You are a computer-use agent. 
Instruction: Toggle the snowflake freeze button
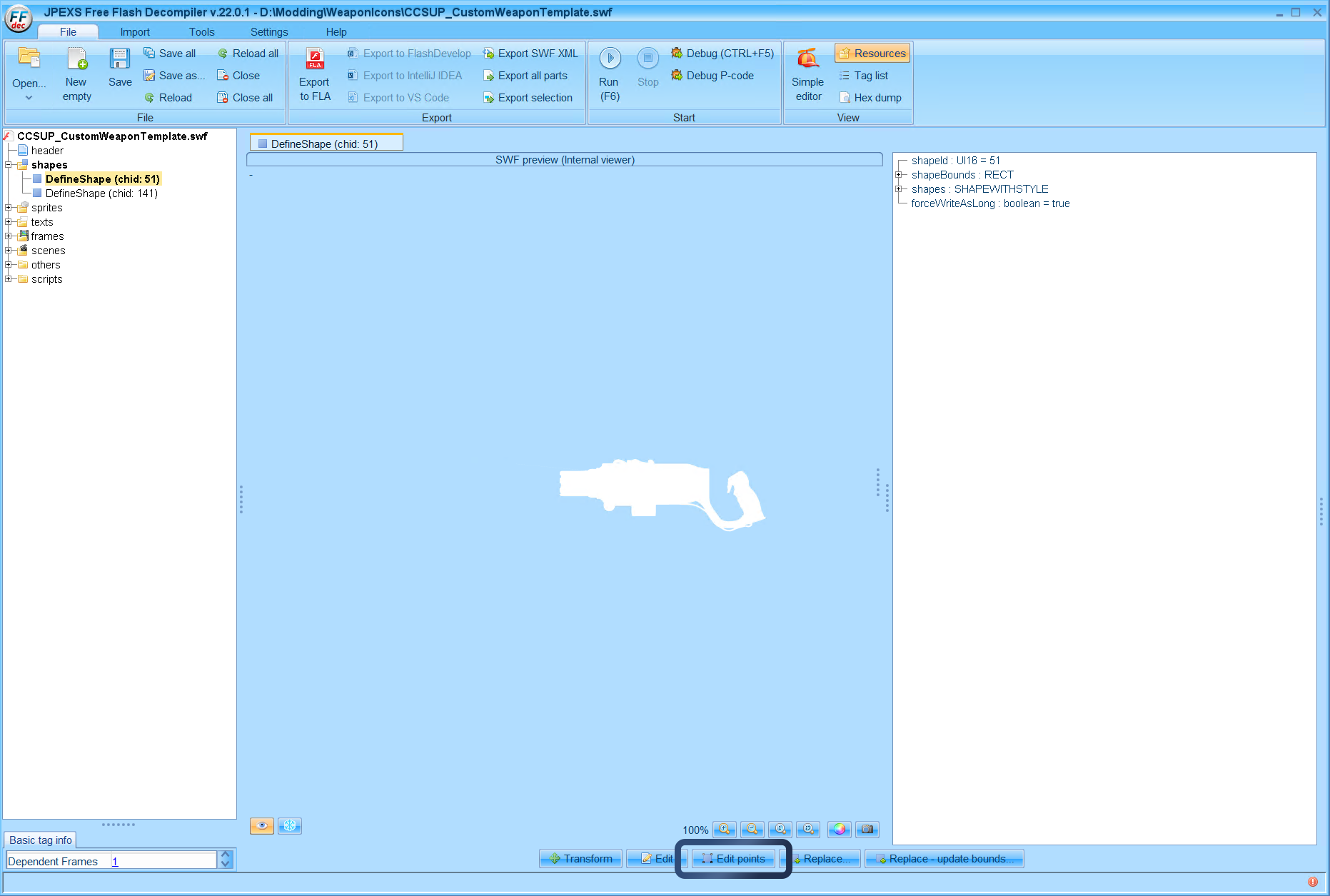click(x=290, y=826)
